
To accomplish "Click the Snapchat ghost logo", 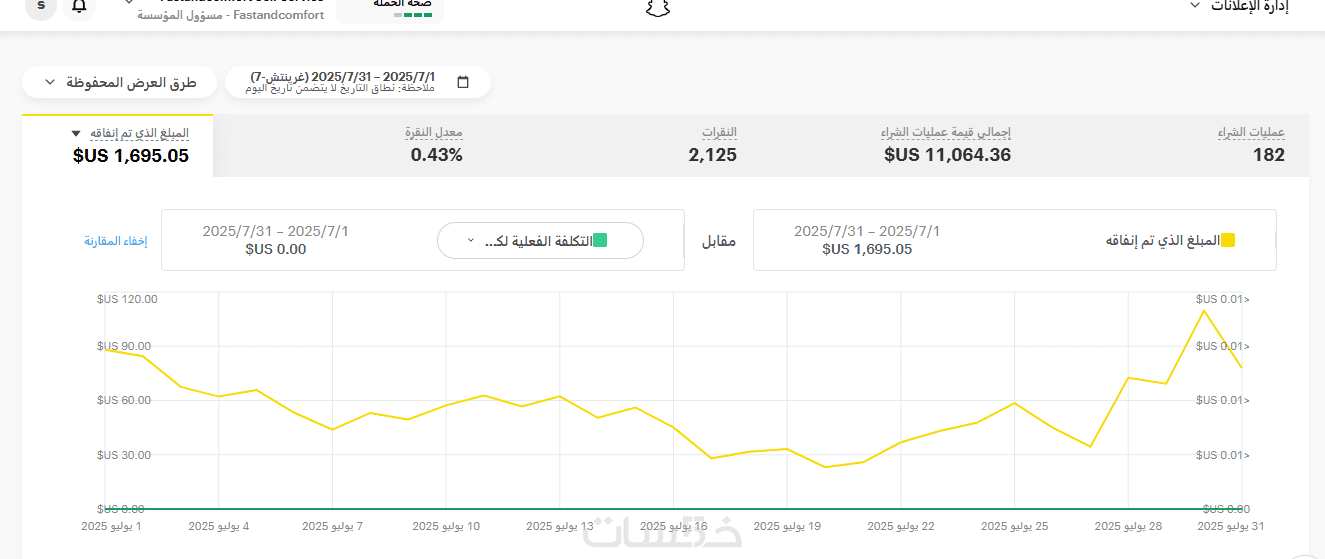I will point(657,8).
